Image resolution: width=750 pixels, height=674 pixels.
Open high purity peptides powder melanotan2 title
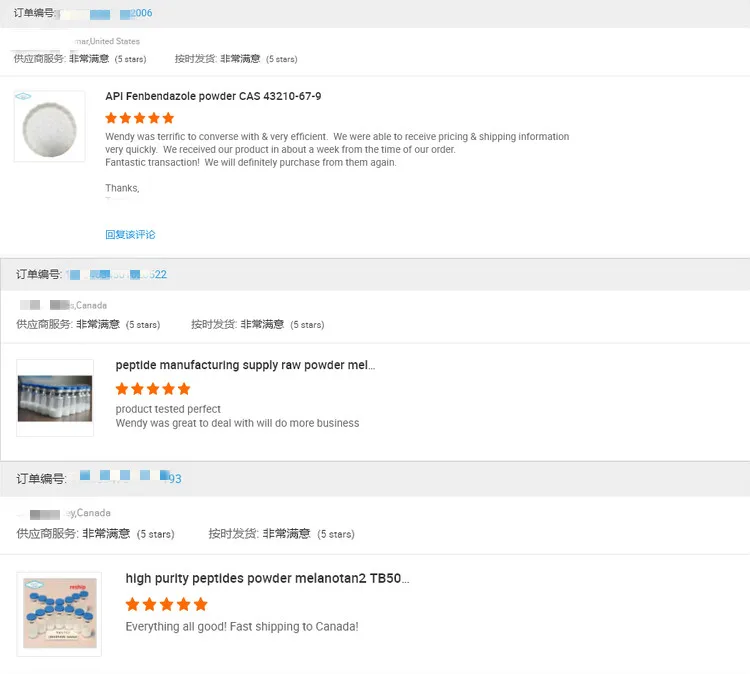click(x=267, y=578)
